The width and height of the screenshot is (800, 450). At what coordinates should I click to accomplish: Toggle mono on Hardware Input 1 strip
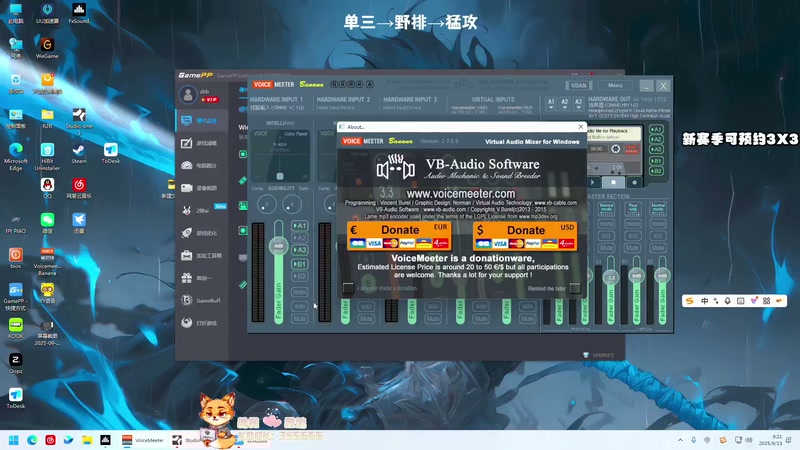(299, 292)
